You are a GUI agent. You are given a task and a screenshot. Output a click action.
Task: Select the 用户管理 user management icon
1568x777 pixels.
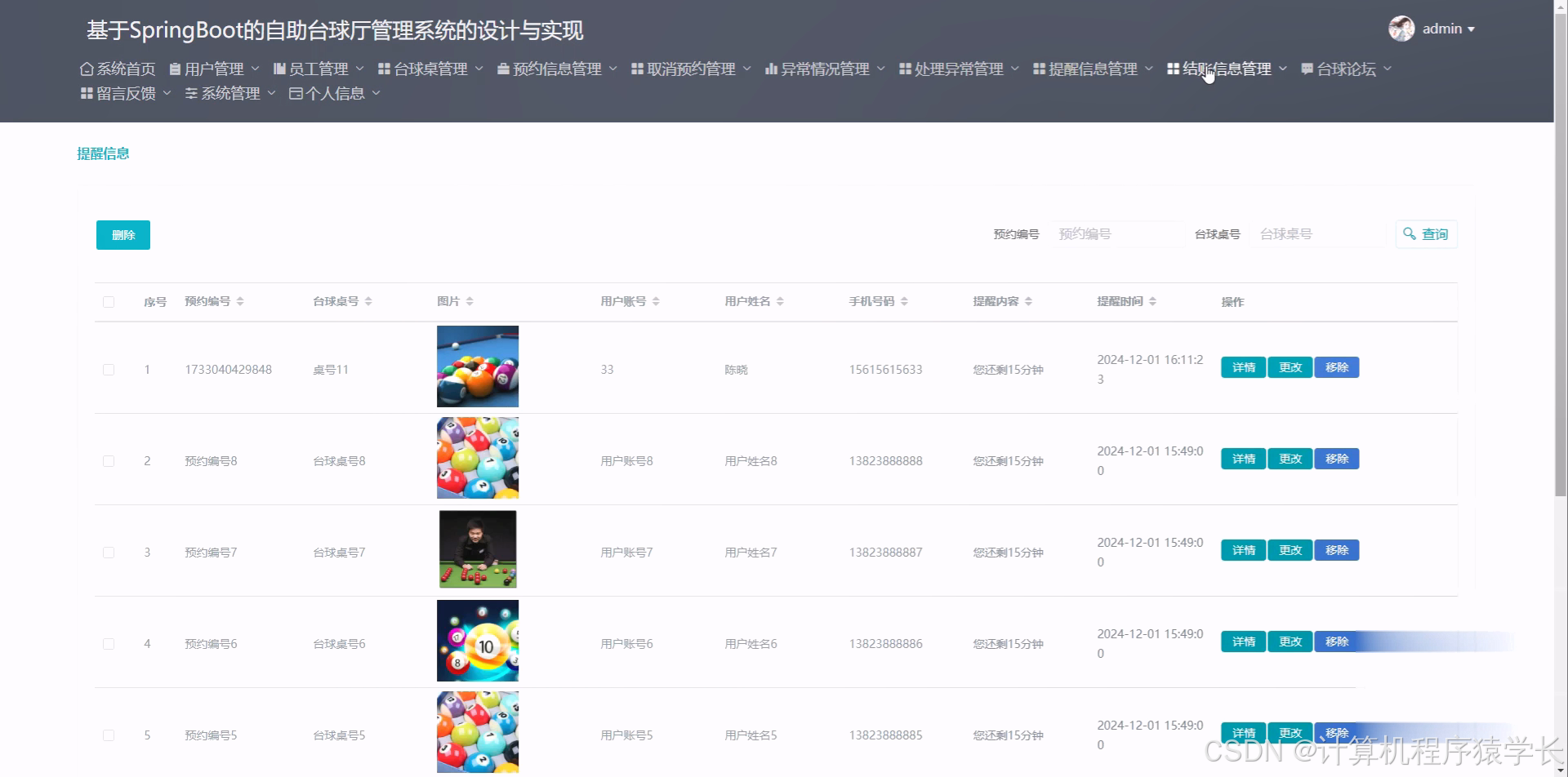click(174, 69)
